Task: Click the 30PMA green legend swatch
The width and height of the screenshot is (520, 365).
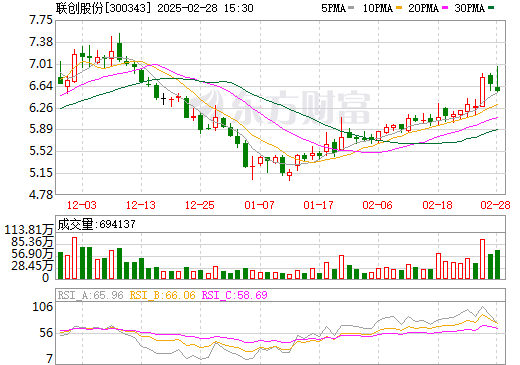Action: 491,8
